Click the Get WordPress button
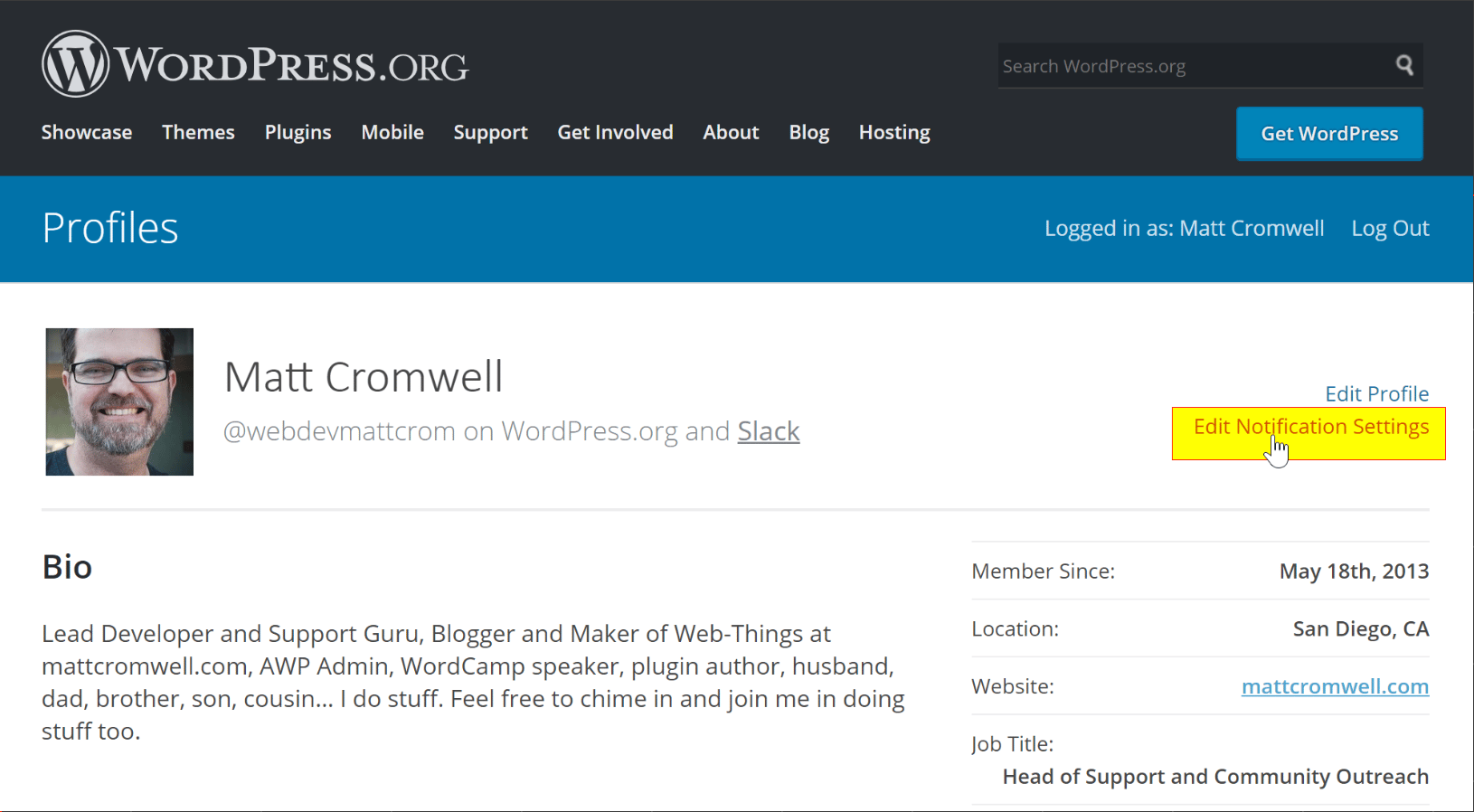Viewport: 1474px width, 812px height. tap(1329, 134)
